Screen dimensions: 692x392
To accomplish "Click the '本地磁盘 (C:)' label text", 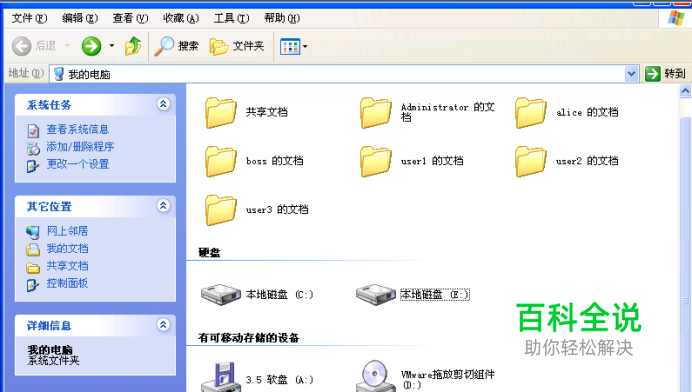I will point(279,294).
